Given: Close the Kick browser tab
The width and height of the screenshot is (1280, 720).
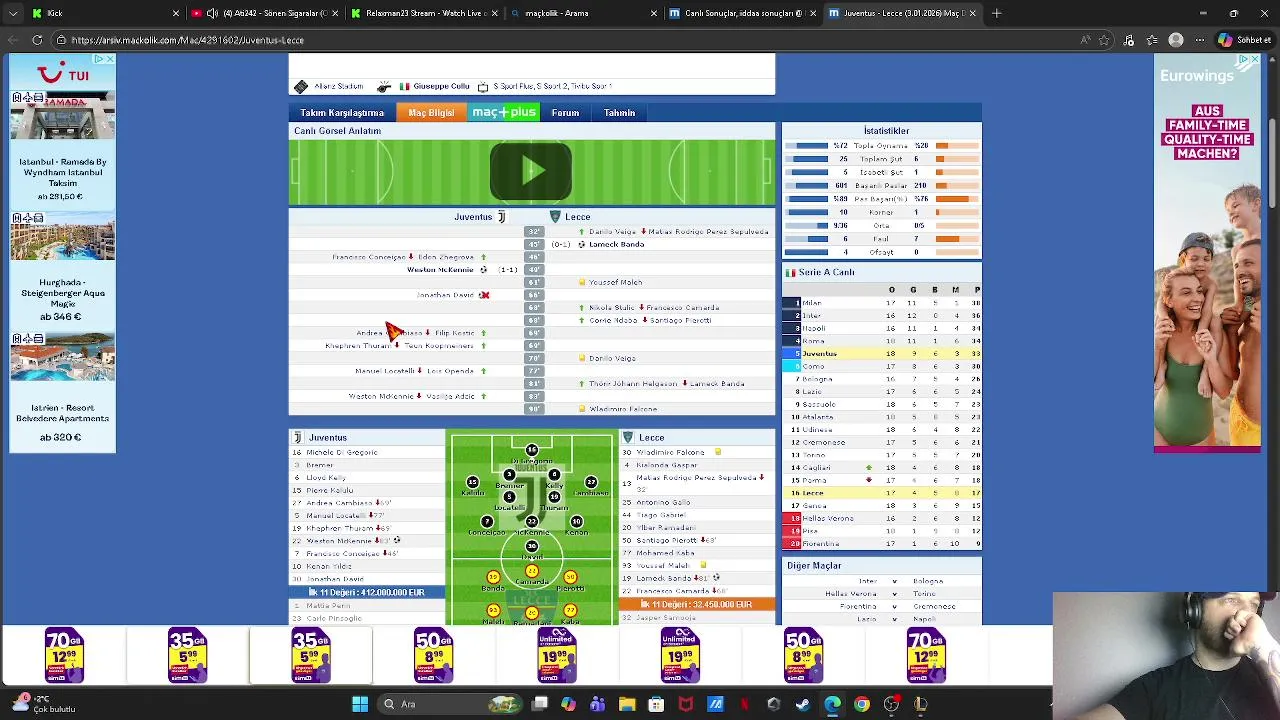Looking at the screenshot, I should pyautogui.click(x=176, y=13).
